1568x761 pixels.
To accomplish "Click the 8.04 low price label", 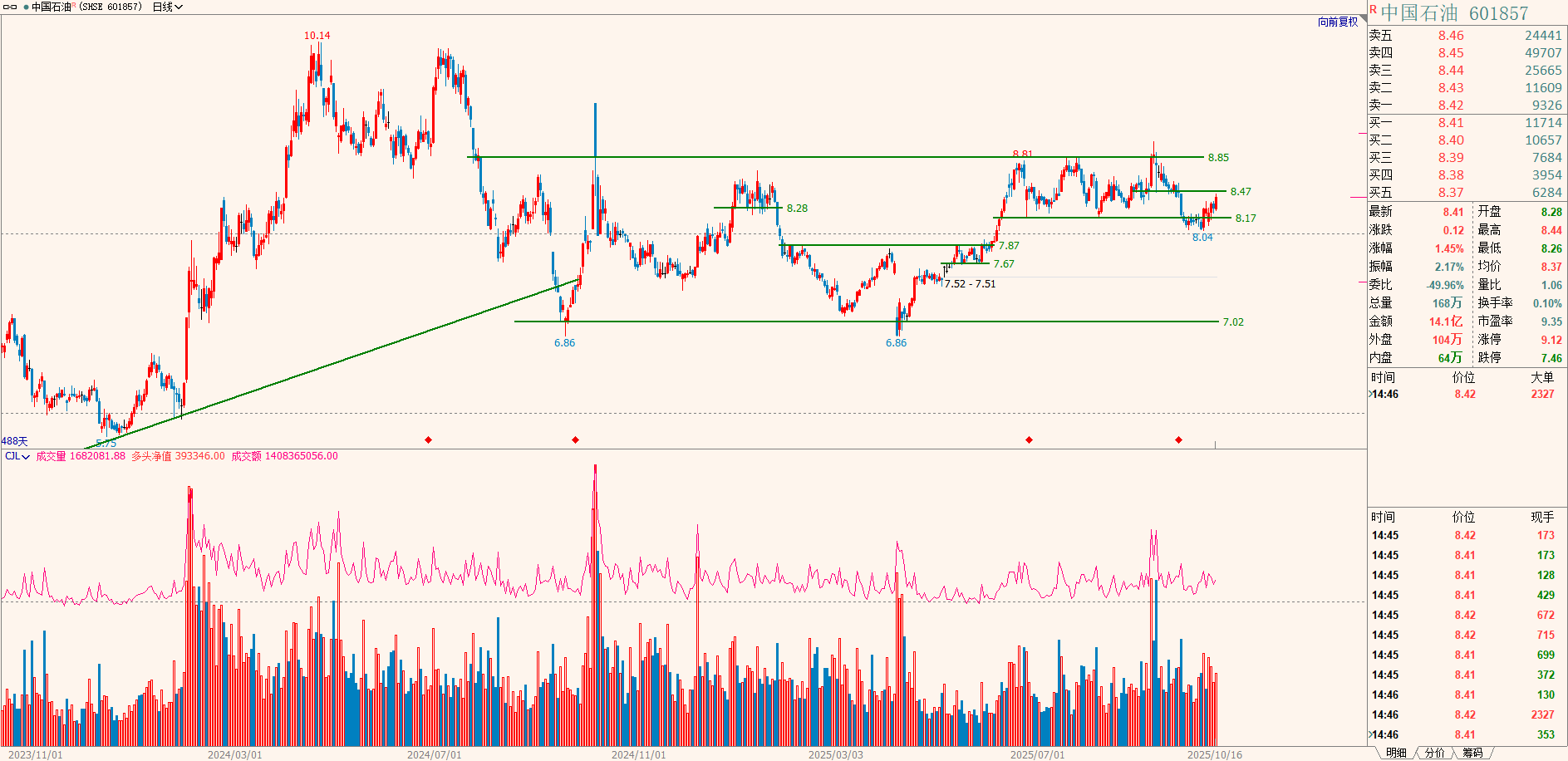I will point(1202,238).
